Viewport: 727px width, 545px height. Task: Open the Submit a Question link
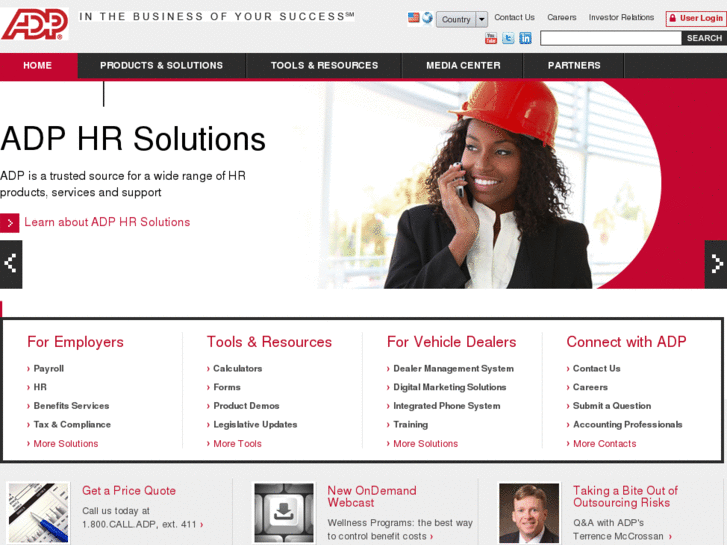tap(612, 405)
